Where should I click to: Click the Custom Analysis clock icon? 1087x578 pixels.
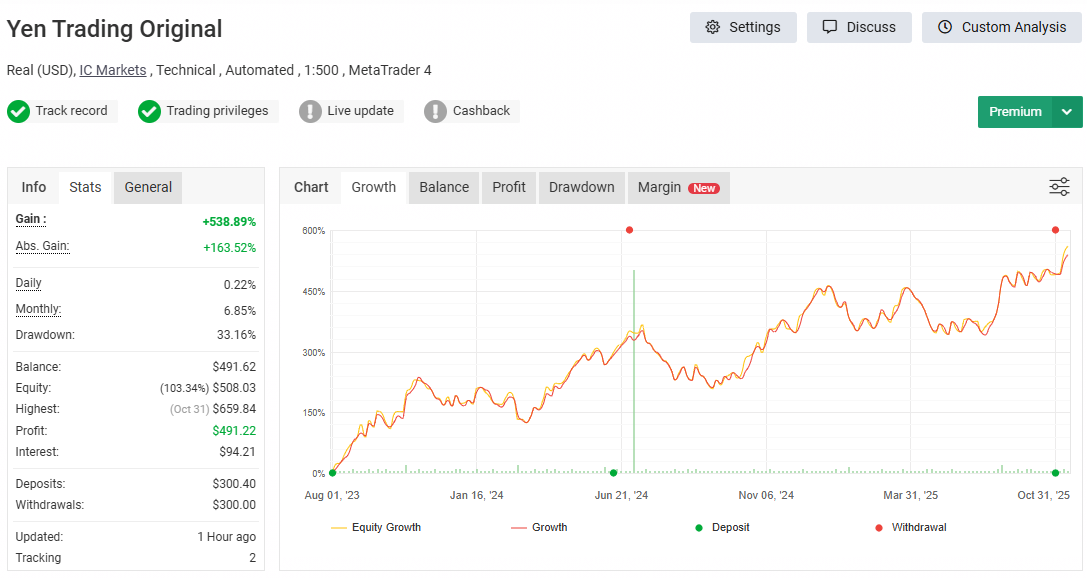[x=945, y=27]
